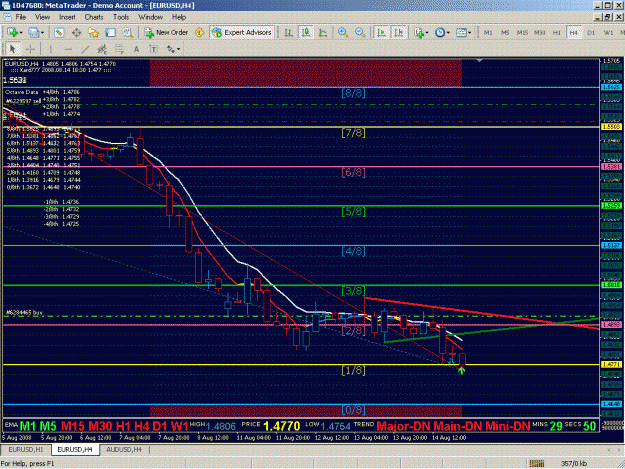The height and width of the screenshot is (469, 625).
Task: Switch to the AUDUSD,H4 chart tab
Action: 124,449
